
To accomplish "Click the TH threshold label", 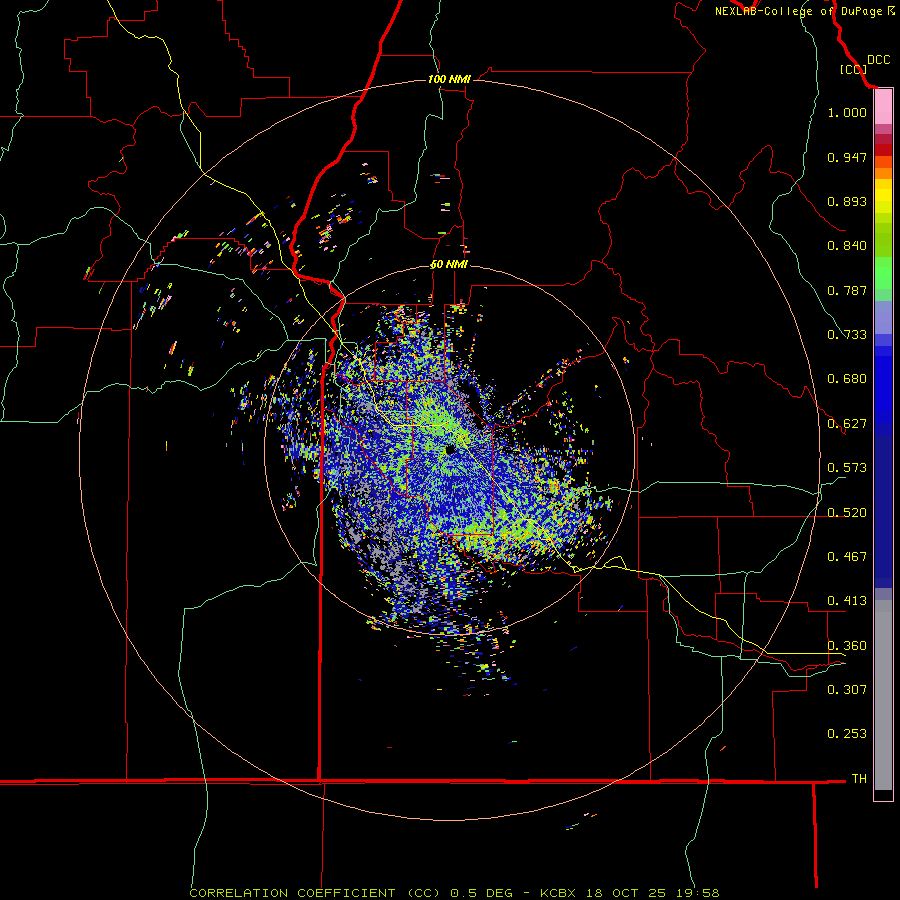I will click(x=859, y=779).
